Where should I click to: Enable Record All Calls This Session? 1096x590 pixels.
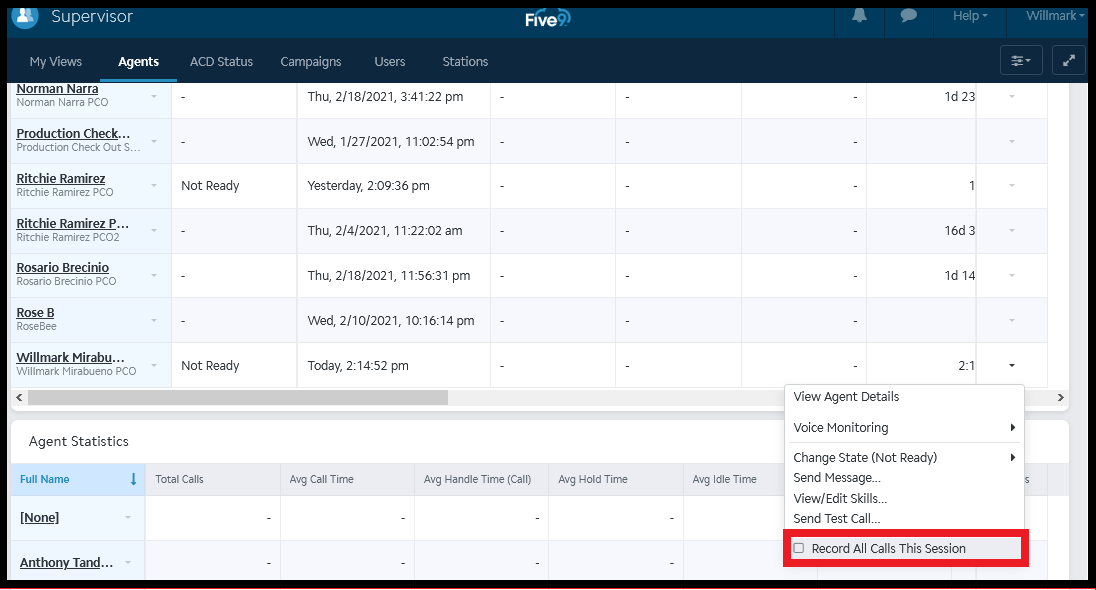[799, 548]
